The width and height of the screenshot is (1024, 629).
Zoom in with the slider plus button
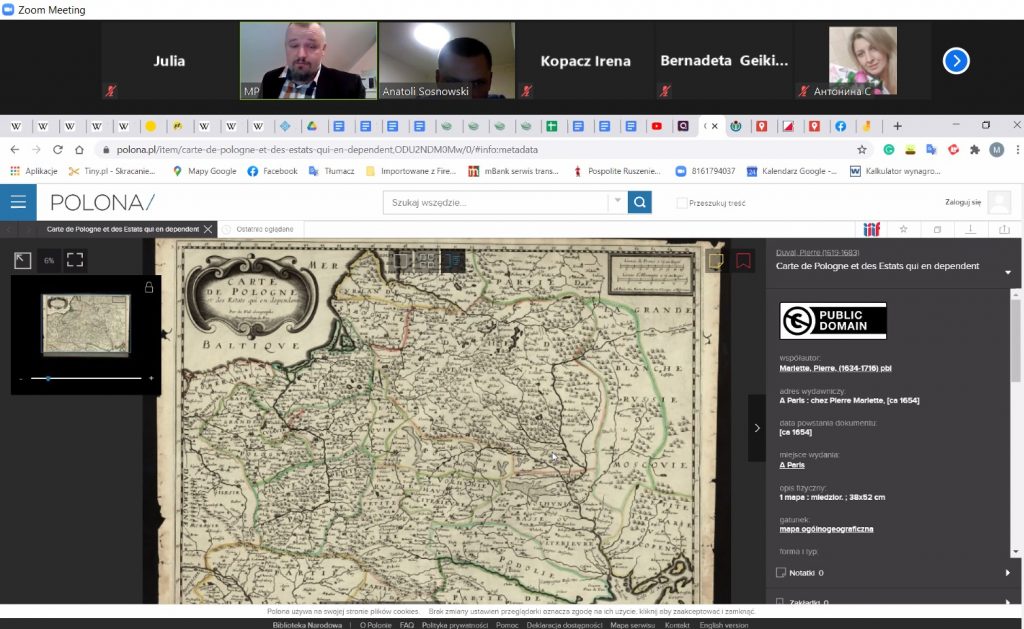[x=151, y=378]
